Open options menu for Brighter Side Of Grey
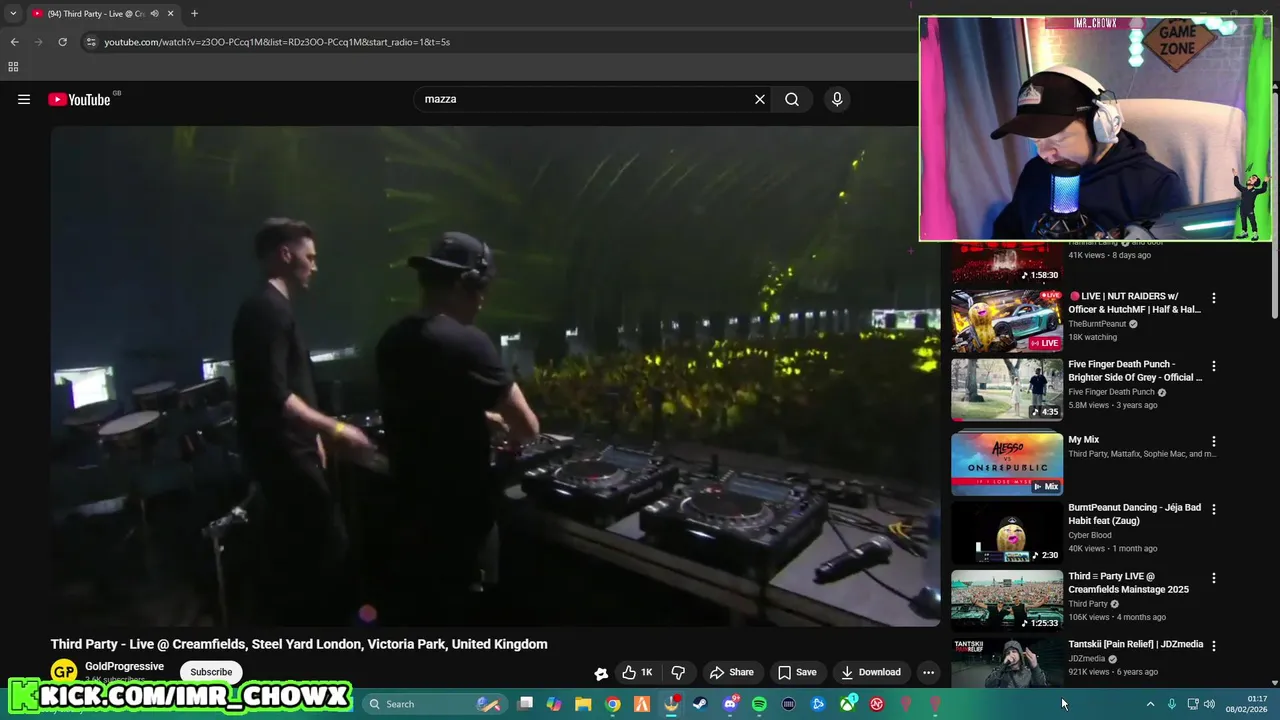This screenshot has width=1280, height=720. click(x=1214, y=366)
